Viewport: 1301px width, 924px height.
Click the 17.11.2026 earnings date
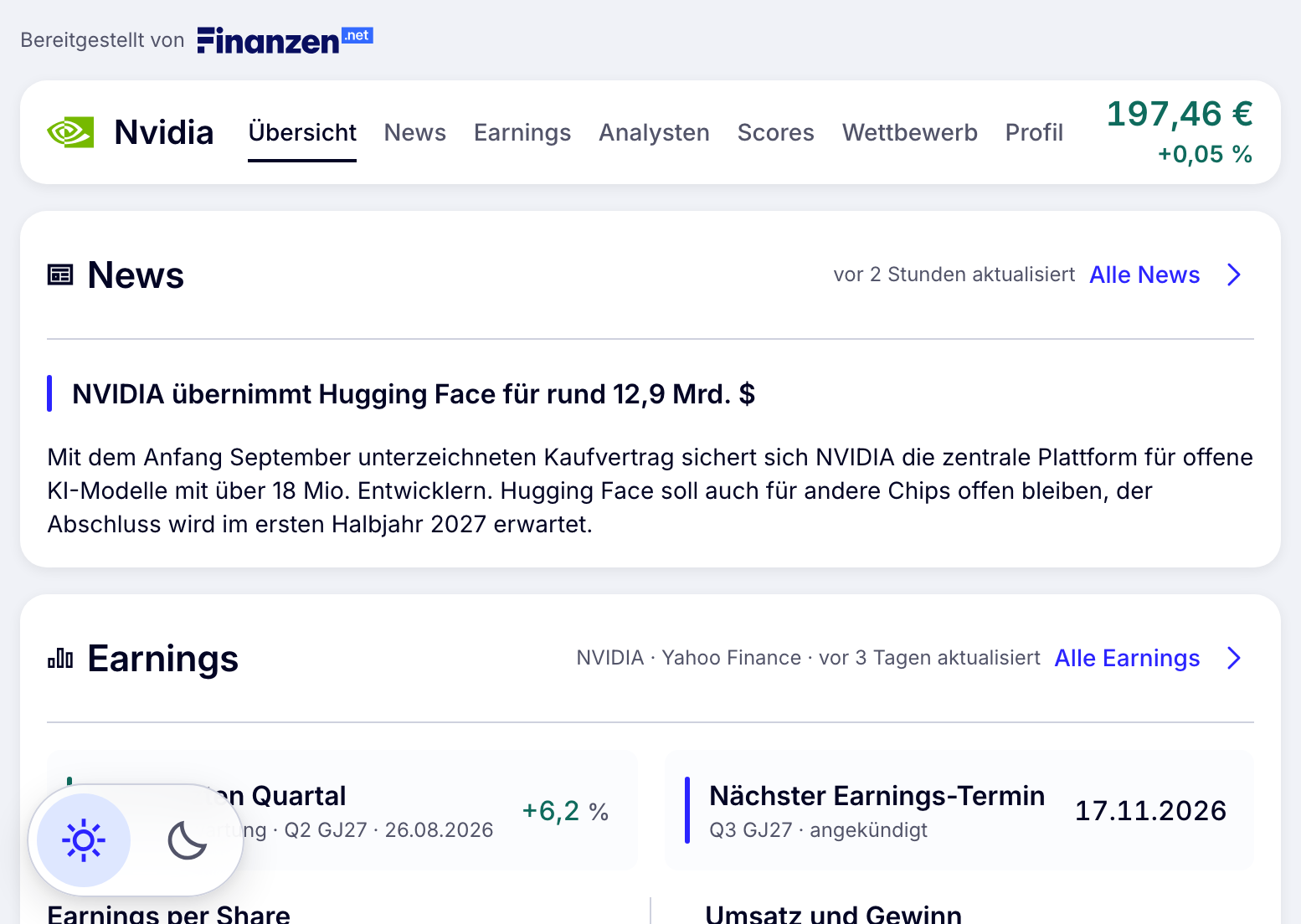click(x=1151, y=810)
